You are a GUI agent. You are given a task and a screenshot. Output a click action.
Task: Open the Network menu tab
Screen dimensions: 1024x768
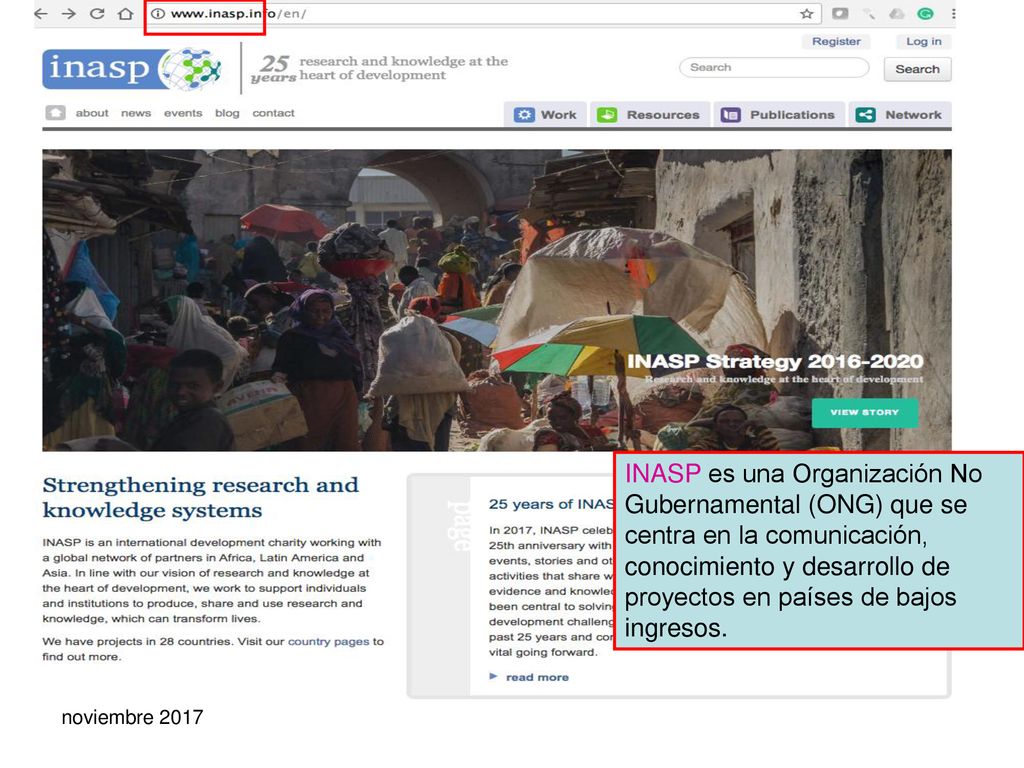900,115
